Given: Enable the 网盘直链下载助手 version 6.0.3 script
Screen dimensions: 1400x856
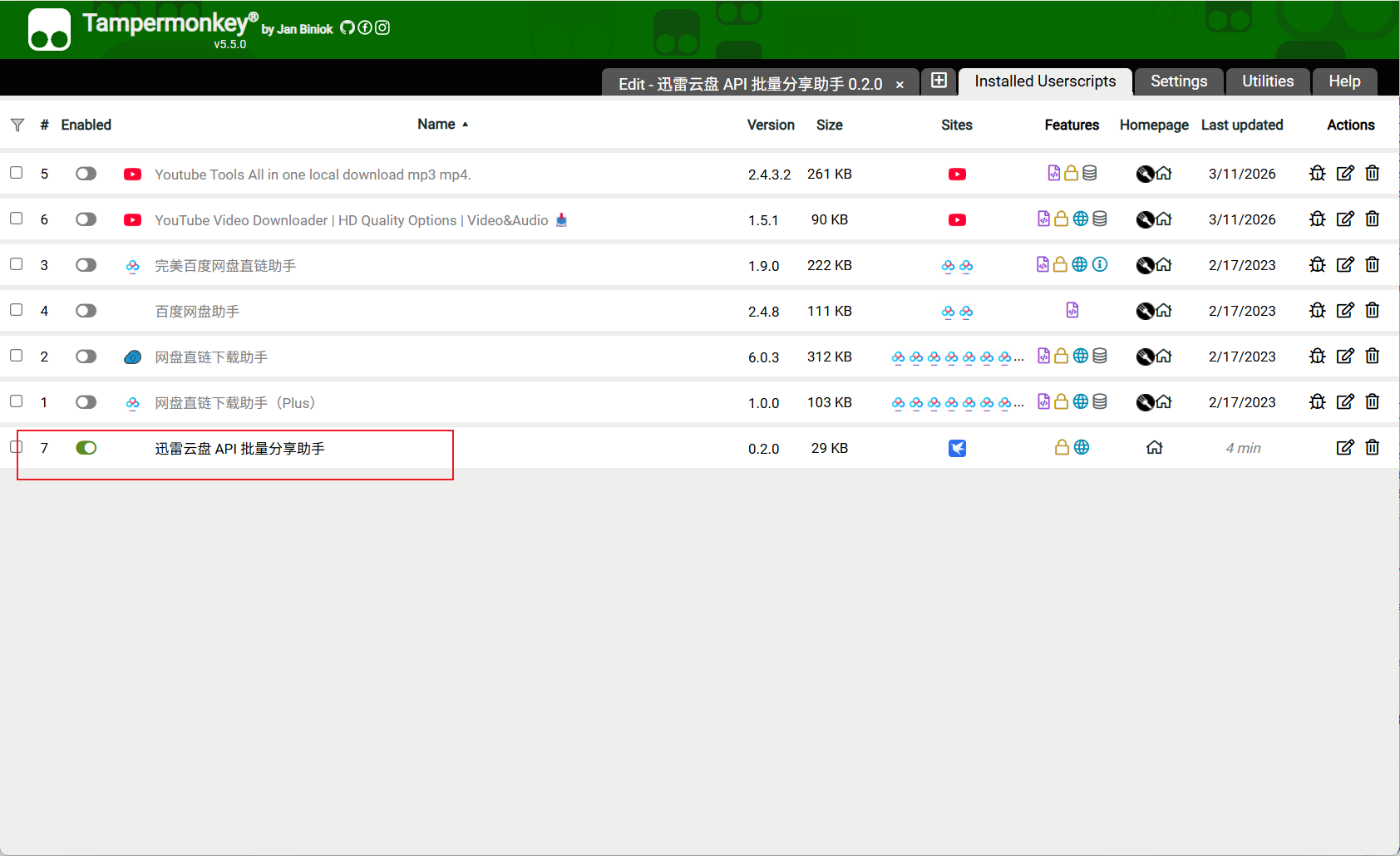Looking at the screenshot, I should click(x=86, y=357).
